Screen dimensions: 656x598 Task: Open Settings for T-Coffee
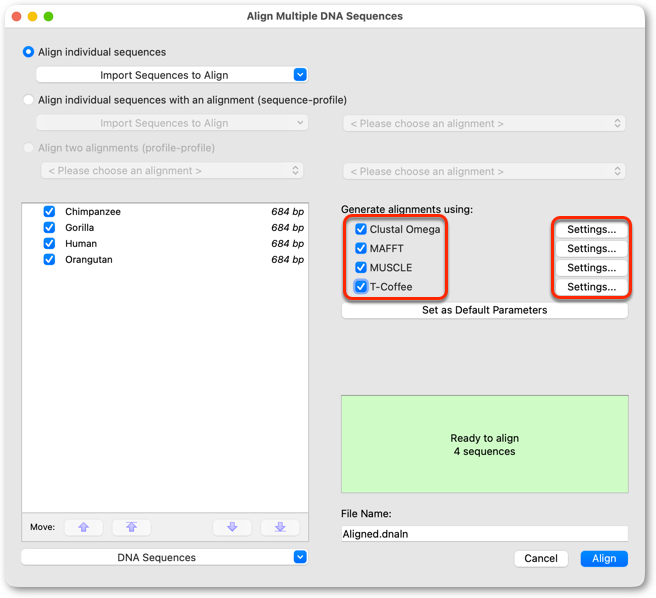[x=592, y=287]
